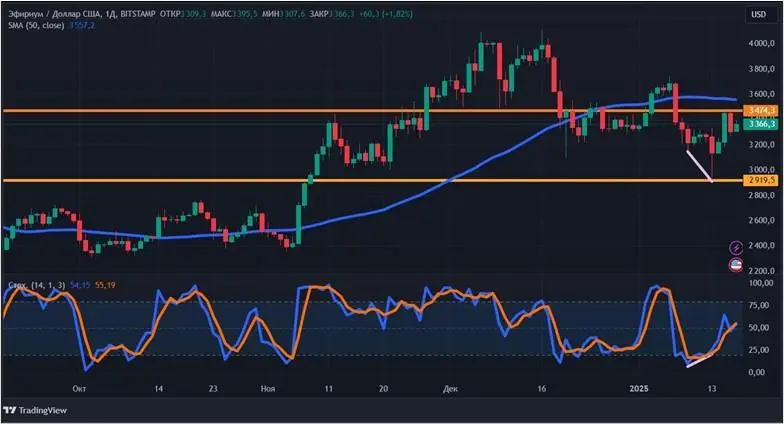Select the lower orange horizontal support line

tap(200, 180)
